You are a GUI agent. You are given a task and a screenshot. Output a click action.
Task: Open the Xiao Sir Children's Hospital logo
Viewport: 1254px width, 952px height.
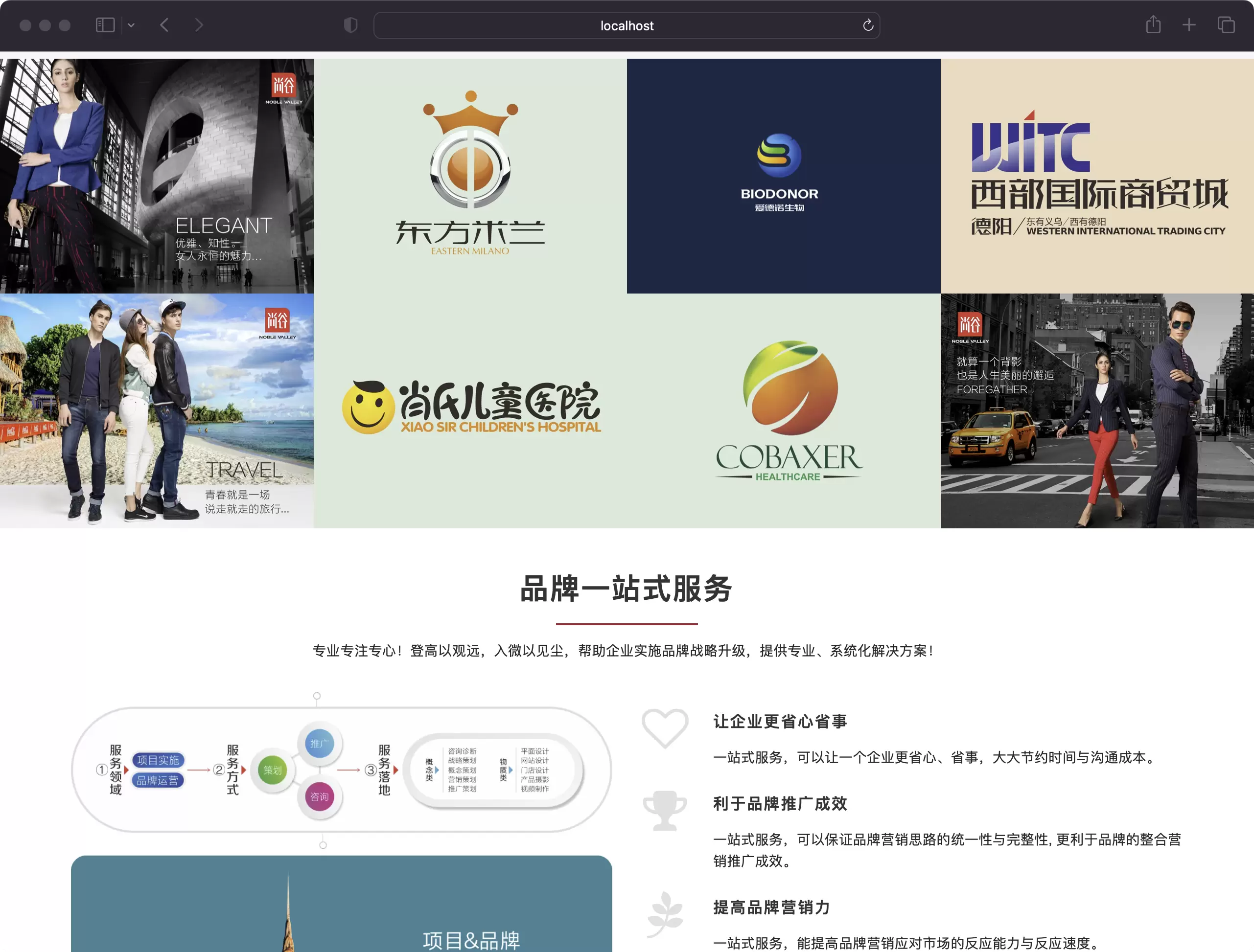[471, 407]
